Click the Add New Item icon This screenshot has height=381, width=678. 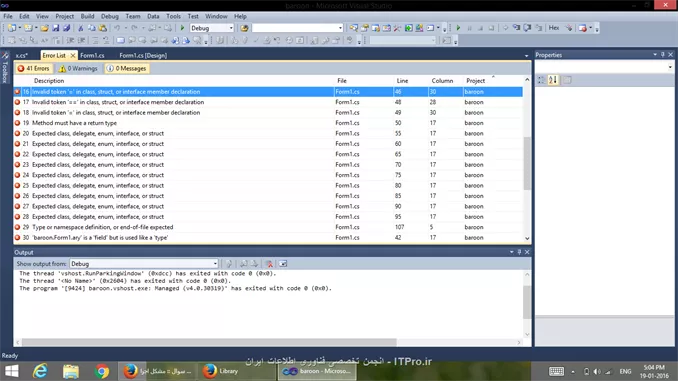[x=28, y=28]
